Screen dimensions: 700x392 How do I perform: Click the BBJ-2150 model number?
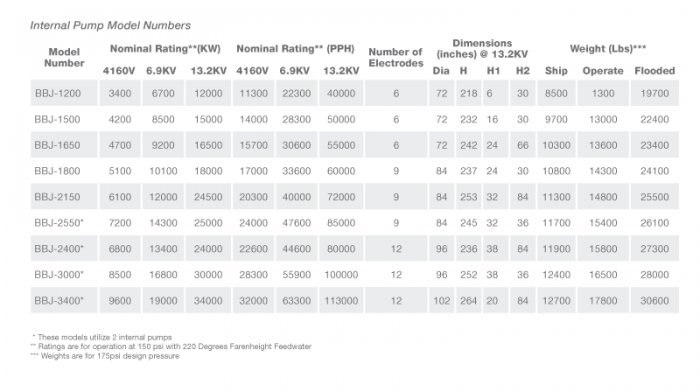coord(57,197)
